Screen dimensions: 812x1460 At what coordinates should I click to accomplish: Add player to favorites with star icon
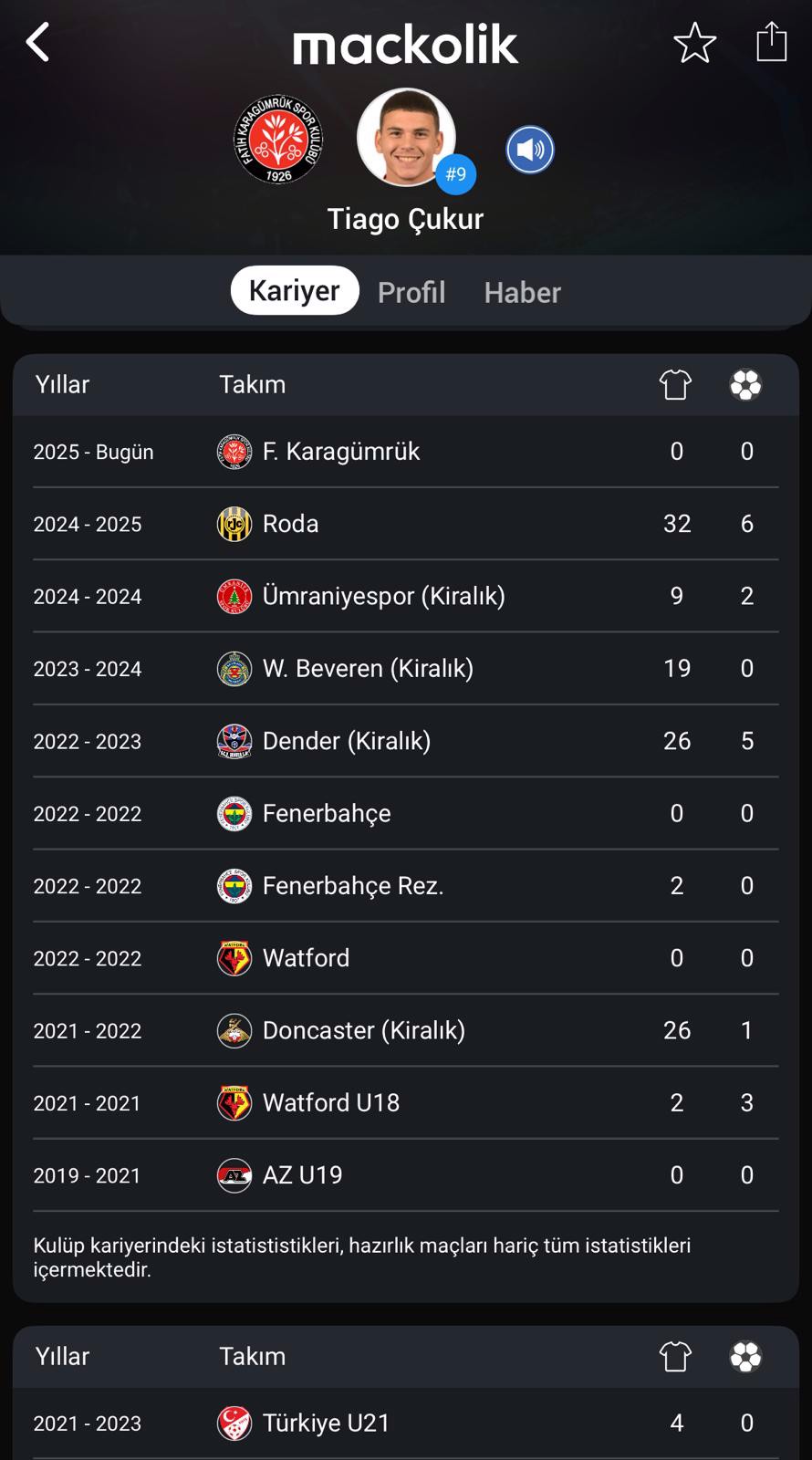click(694, 43)
